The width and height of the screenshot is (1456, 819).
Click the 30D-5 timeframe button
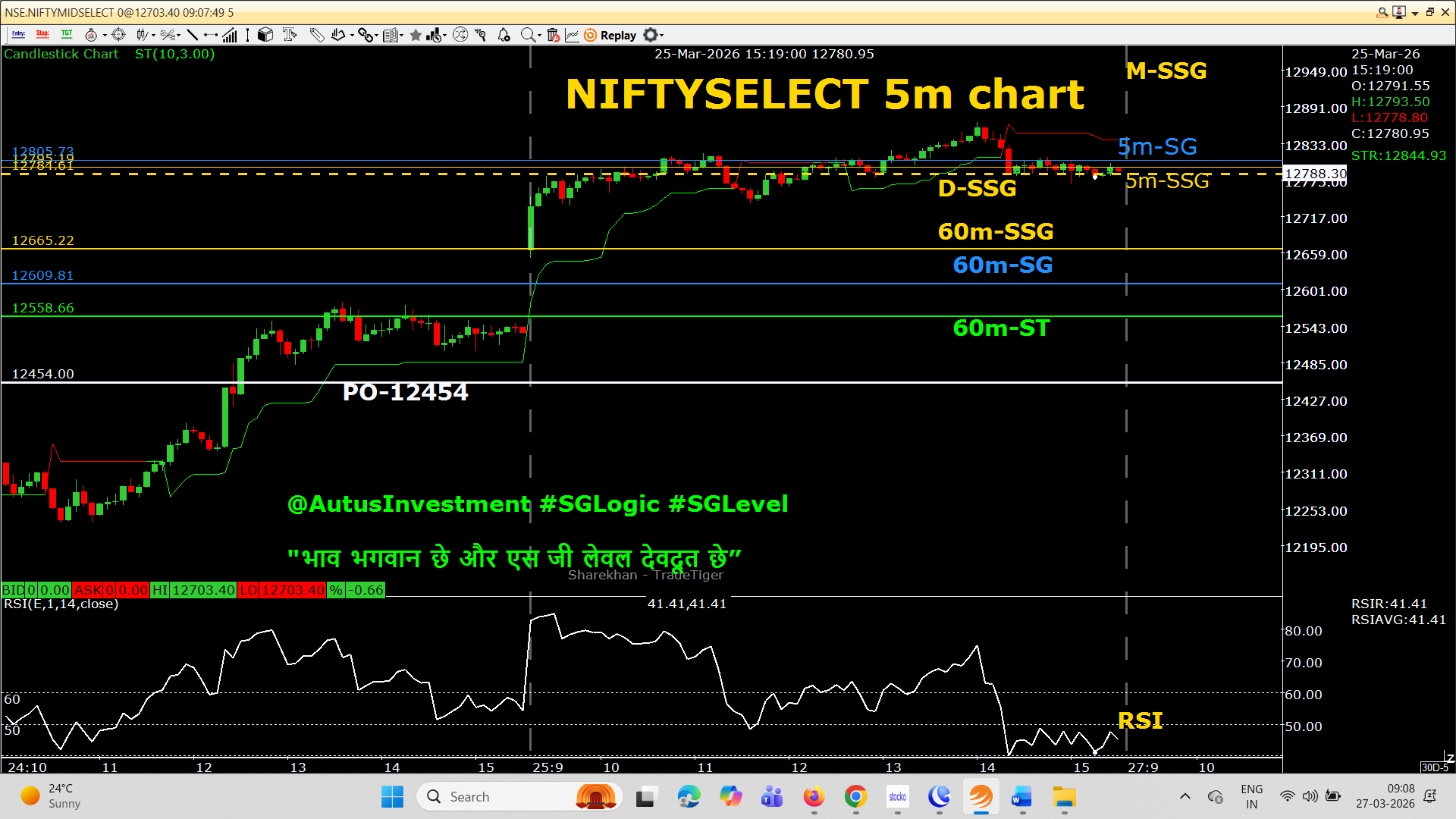pos(1434,767)
